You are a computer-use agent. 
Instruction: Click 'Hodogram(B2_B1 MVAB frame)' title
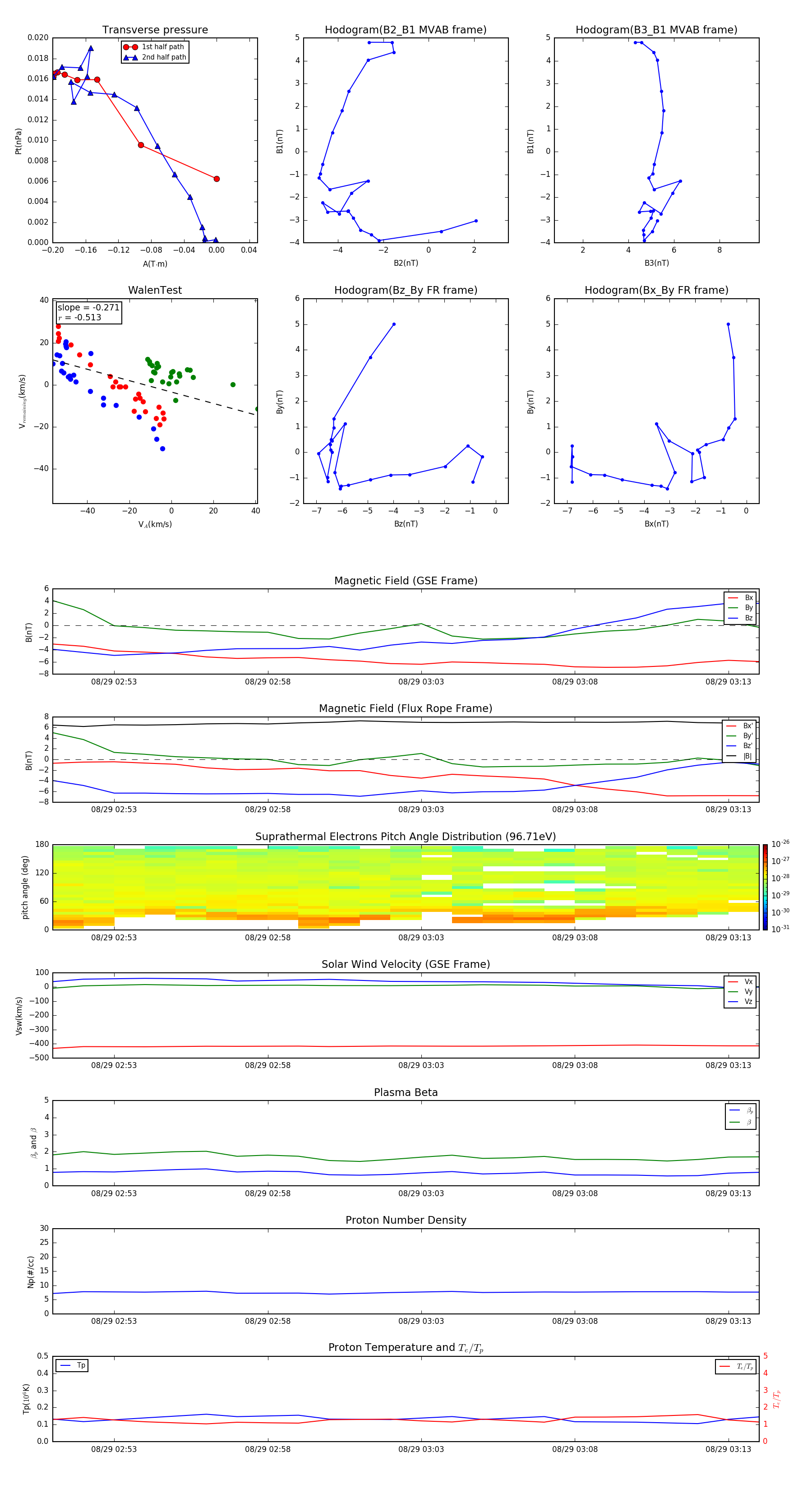point(406,30)
